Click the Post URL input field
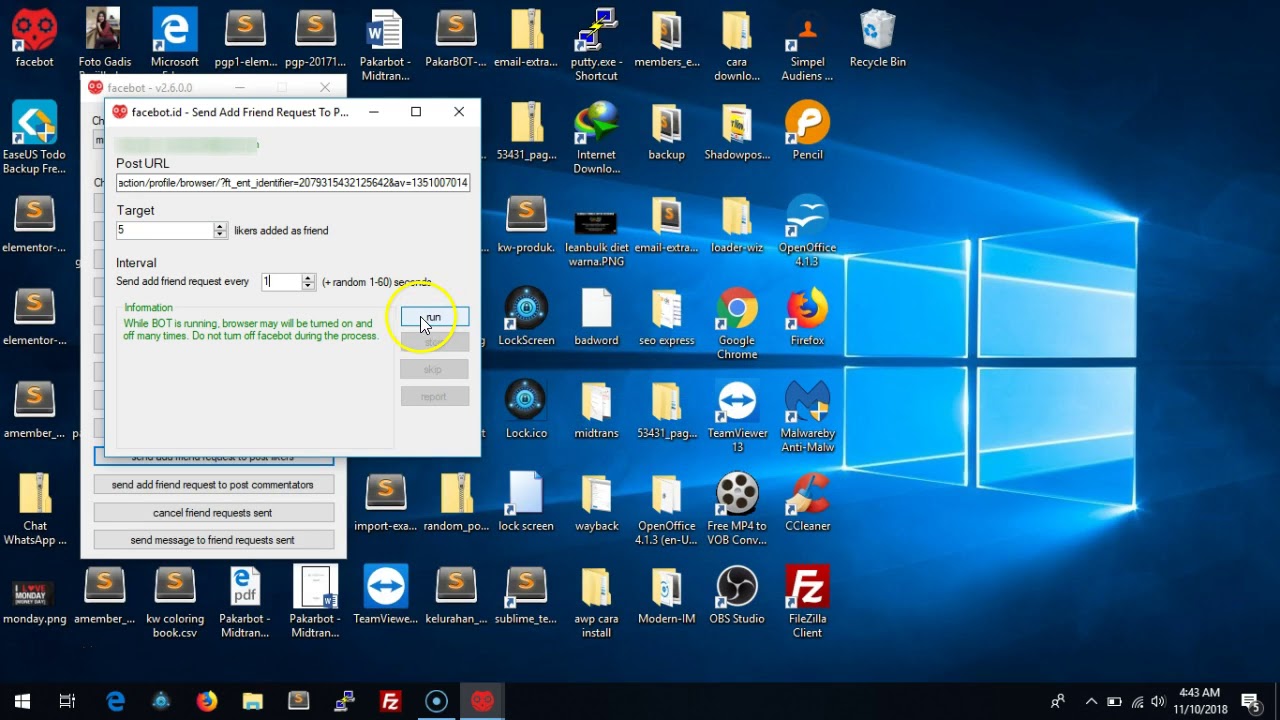 tap(292, 182)
